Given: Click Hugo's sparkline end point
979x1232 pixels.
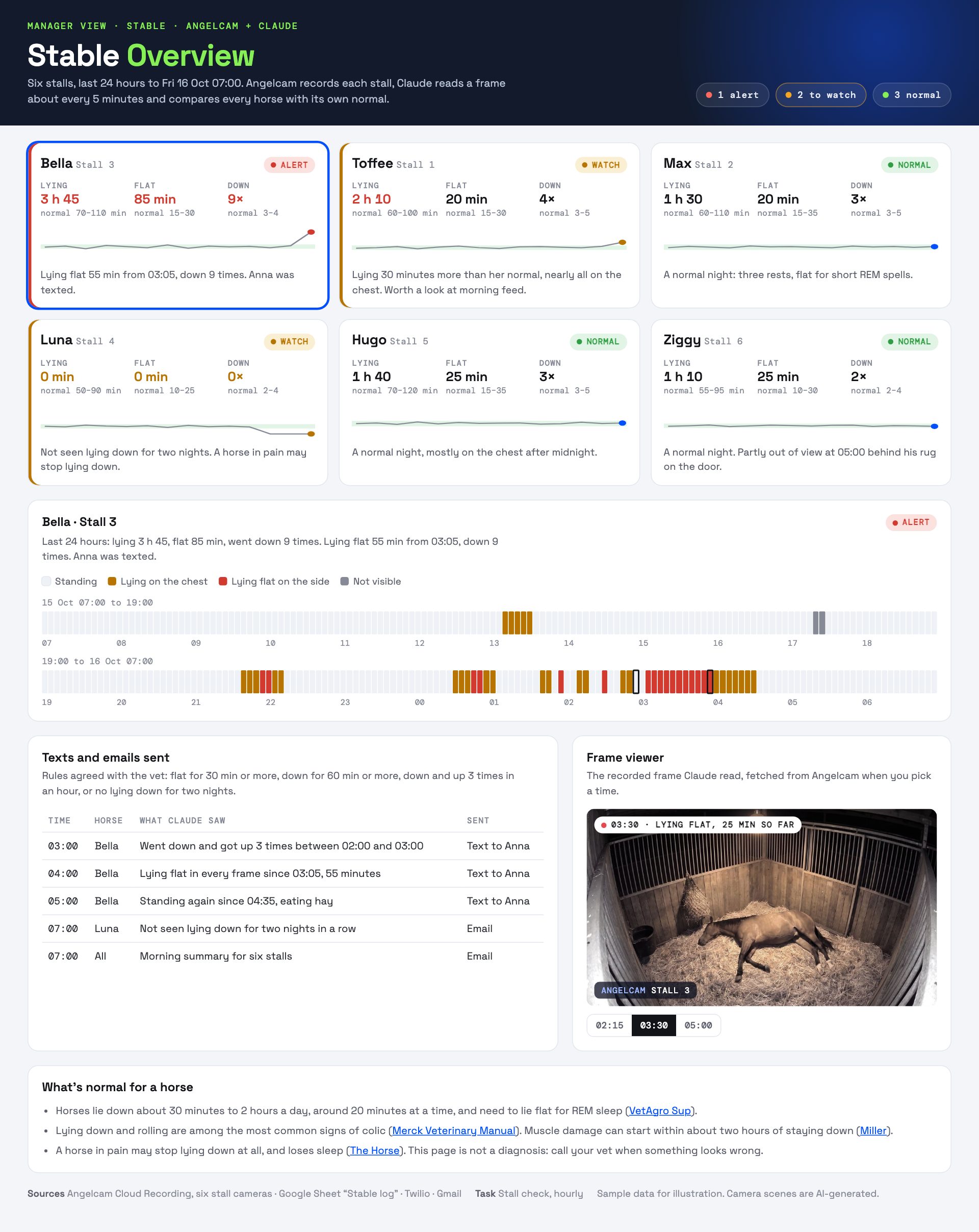Looking at the screenshot, I should 623,423.
